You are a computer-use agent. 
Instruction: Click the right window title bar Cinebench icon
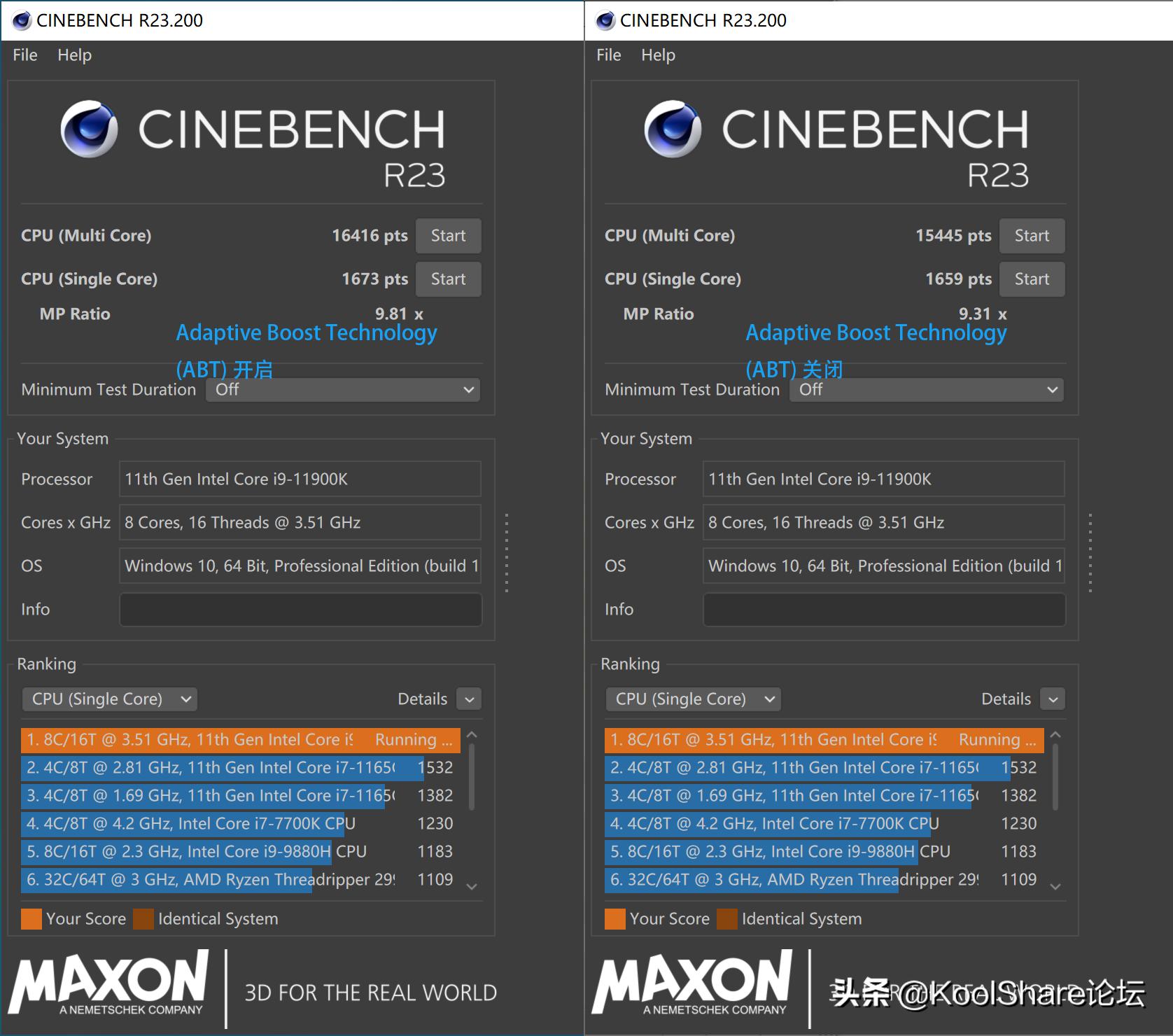tap(605, 20)
